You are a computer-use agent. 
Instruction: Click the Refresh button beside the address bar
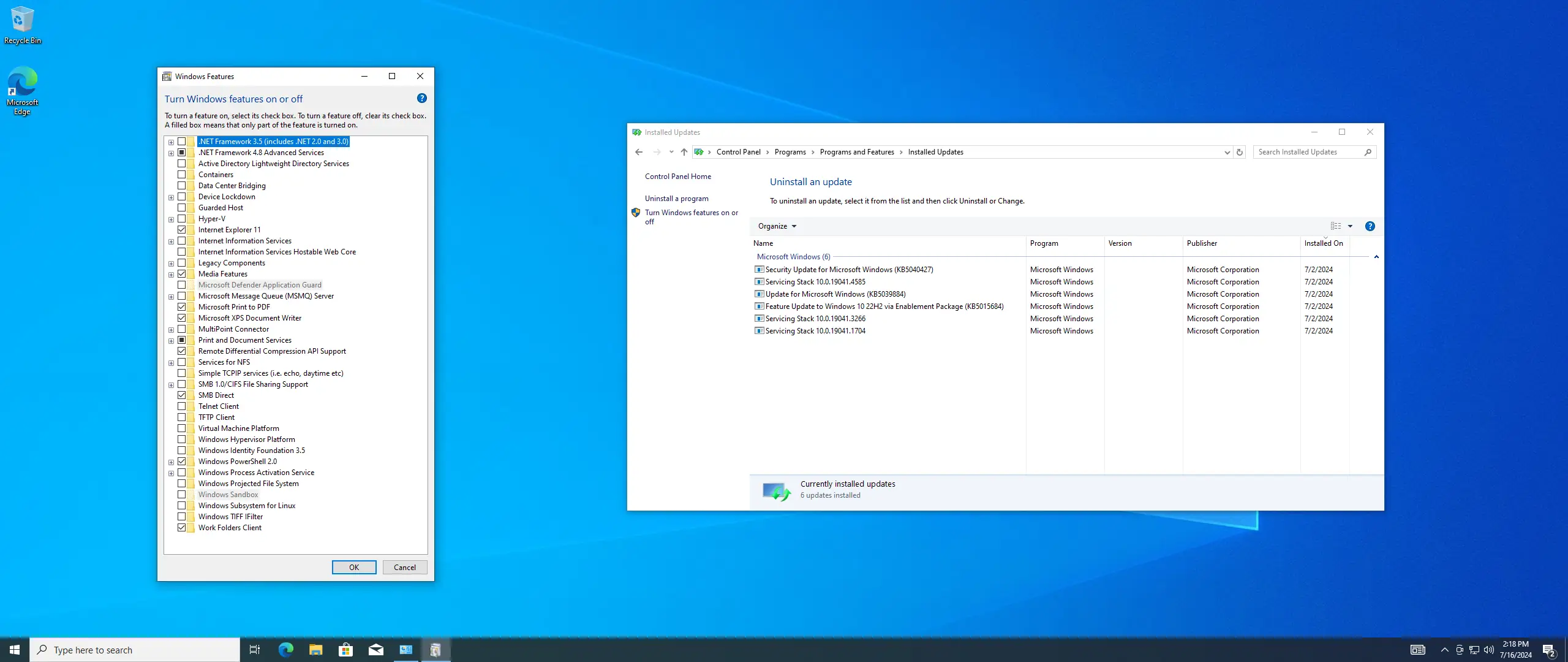coord(1240,152)
